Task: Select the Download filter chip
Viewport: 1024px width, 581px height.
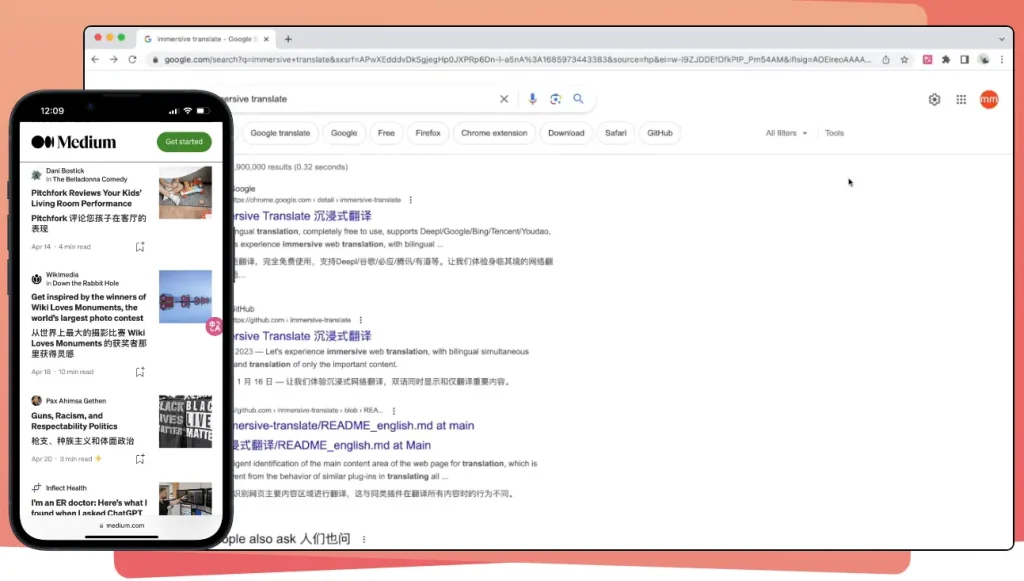Action: point(566,133)
